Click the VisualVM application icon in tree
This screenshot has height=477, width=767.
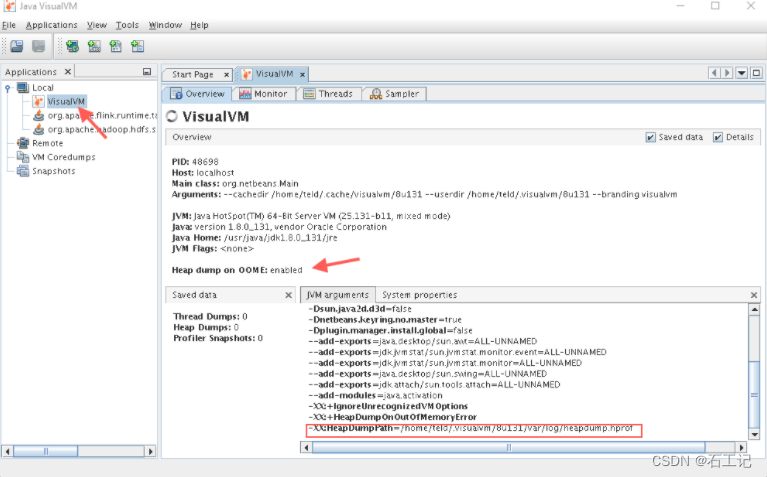point(38,101)
